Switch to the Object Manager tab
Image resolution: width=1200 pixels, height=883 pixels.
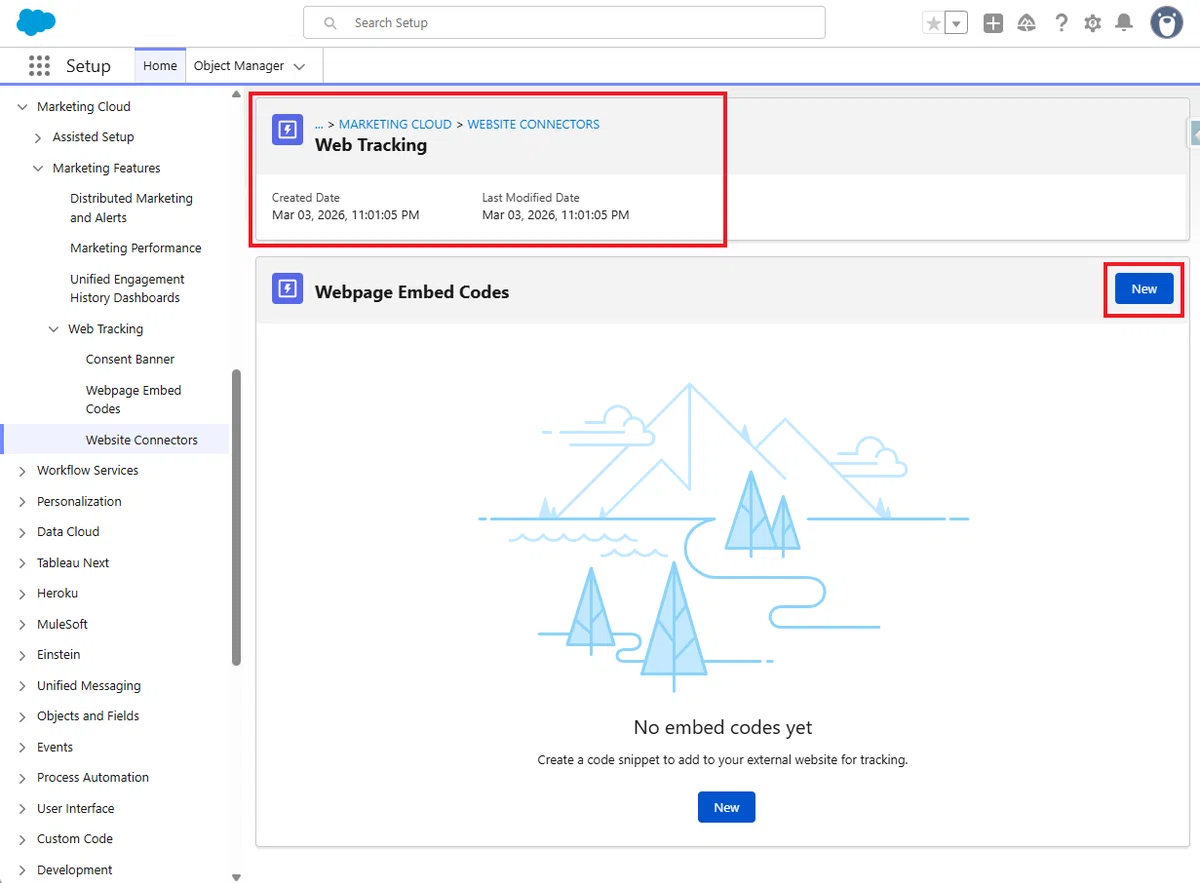239,66
